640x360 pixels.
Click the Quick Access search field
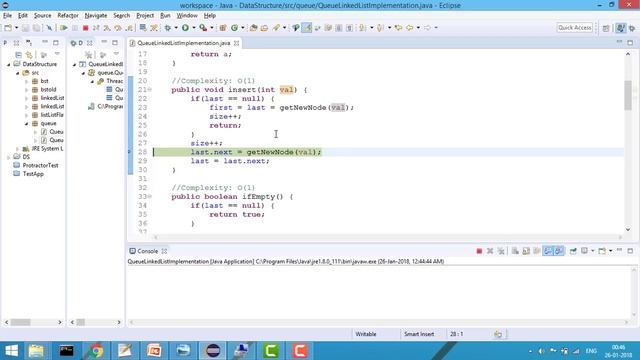click(x=575, y=27)
